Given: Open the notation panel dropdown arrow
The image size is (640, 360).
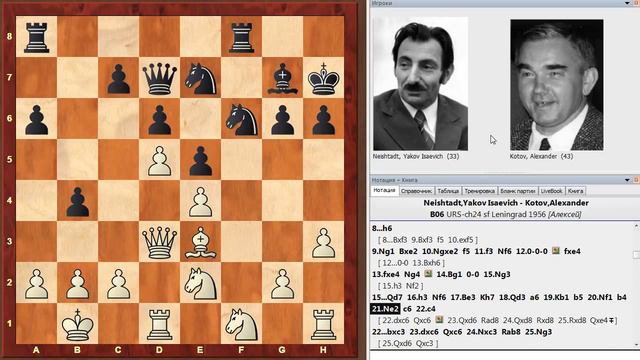Looking at the screenshot, I should (627, 180).
